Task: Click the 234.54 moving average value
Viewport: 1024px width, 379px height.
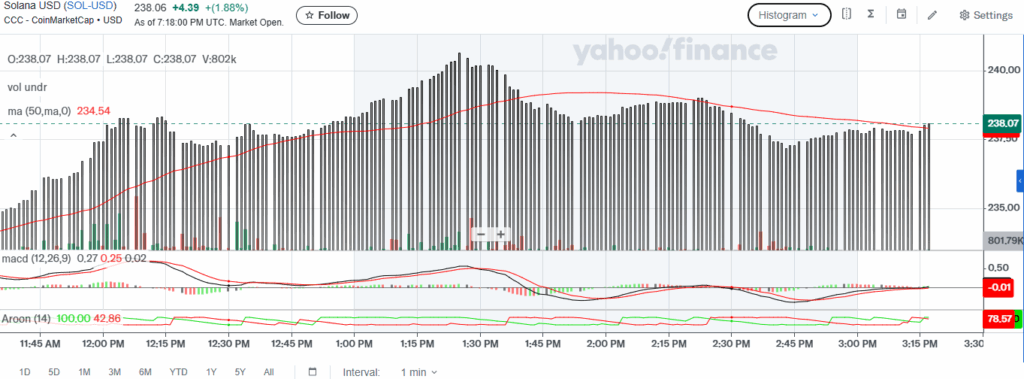Action: tap(93, 111)
